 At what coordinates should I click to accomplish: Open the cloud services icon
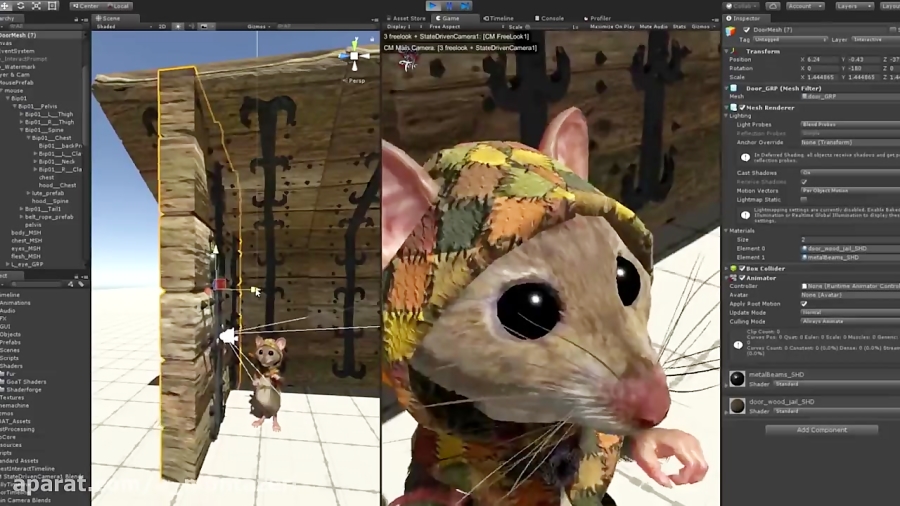click(773, 6)
